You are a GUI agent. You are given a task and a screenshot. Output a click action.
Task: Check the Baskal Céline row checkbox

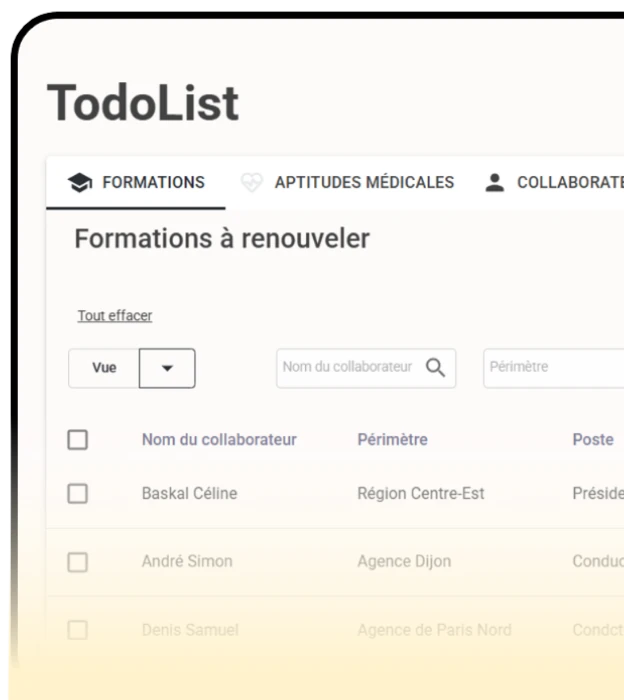point(77,493)
